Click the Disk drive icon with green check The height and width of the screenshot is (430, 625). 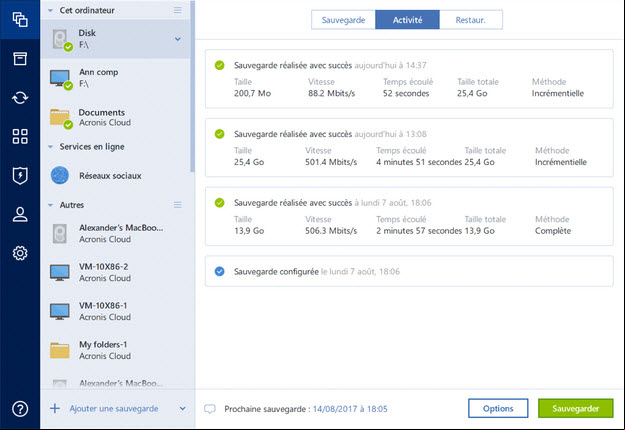61,40
